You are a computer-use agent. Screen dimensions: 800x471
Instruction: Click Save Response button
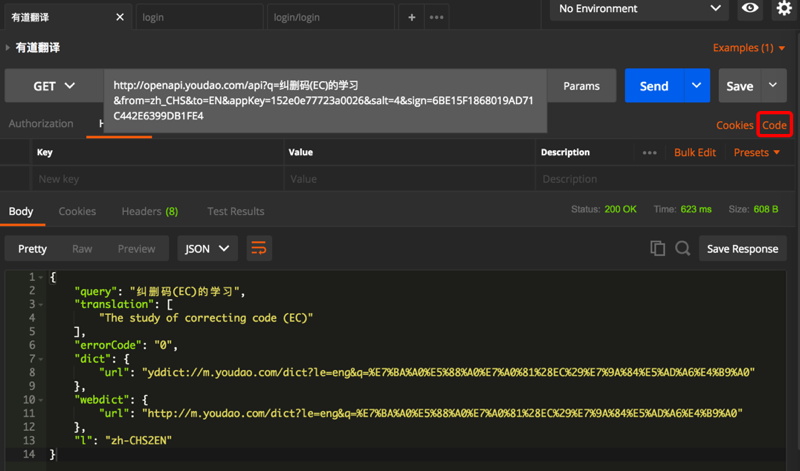tap(742, 249)
